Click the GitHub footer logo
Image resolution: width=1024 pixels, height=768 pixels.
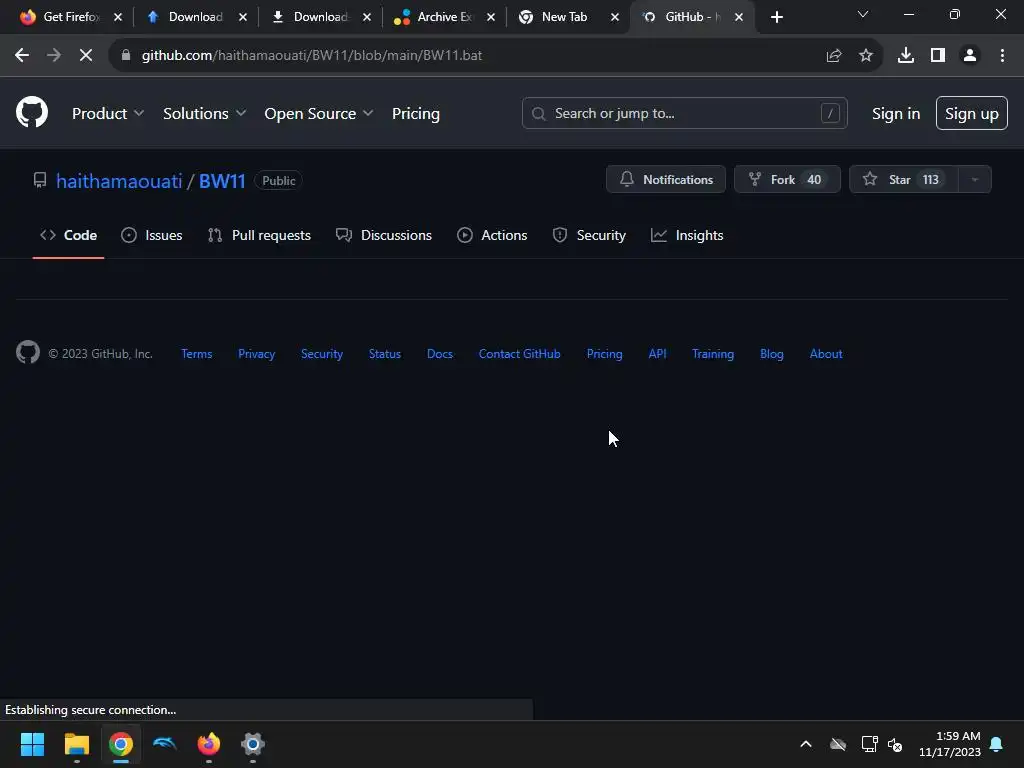point(28,352)
